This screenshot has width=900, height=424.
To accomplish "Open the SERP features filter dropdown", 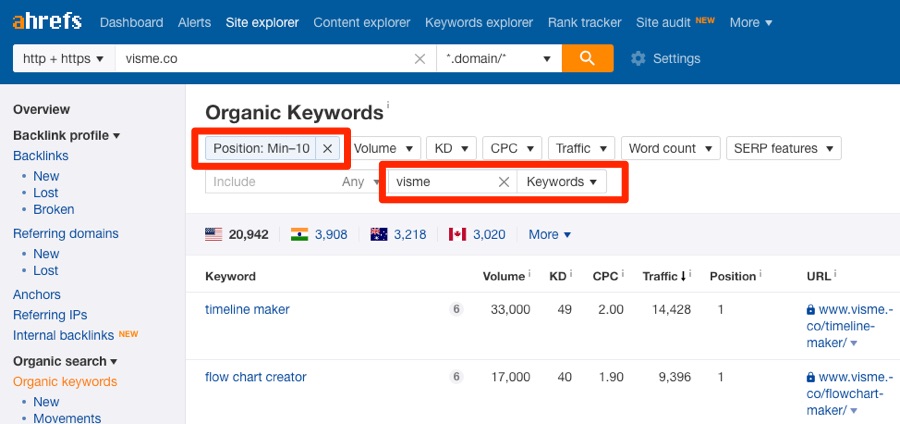I will point(783,148).
